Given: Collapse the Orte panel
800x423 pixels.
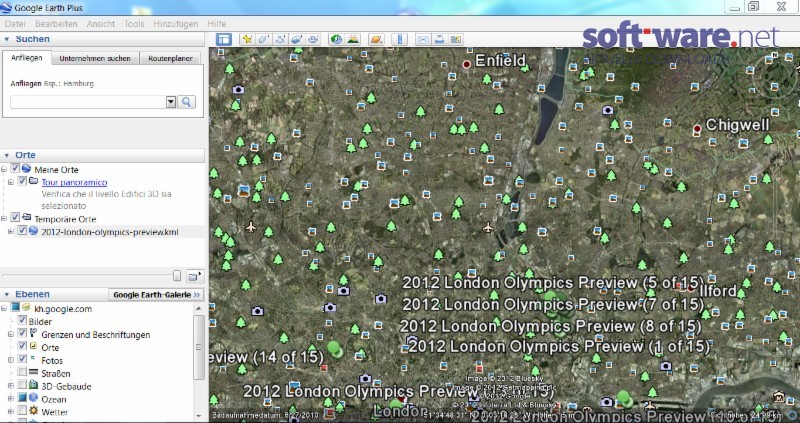Looking at the screenshot, I should pos(7,155).
